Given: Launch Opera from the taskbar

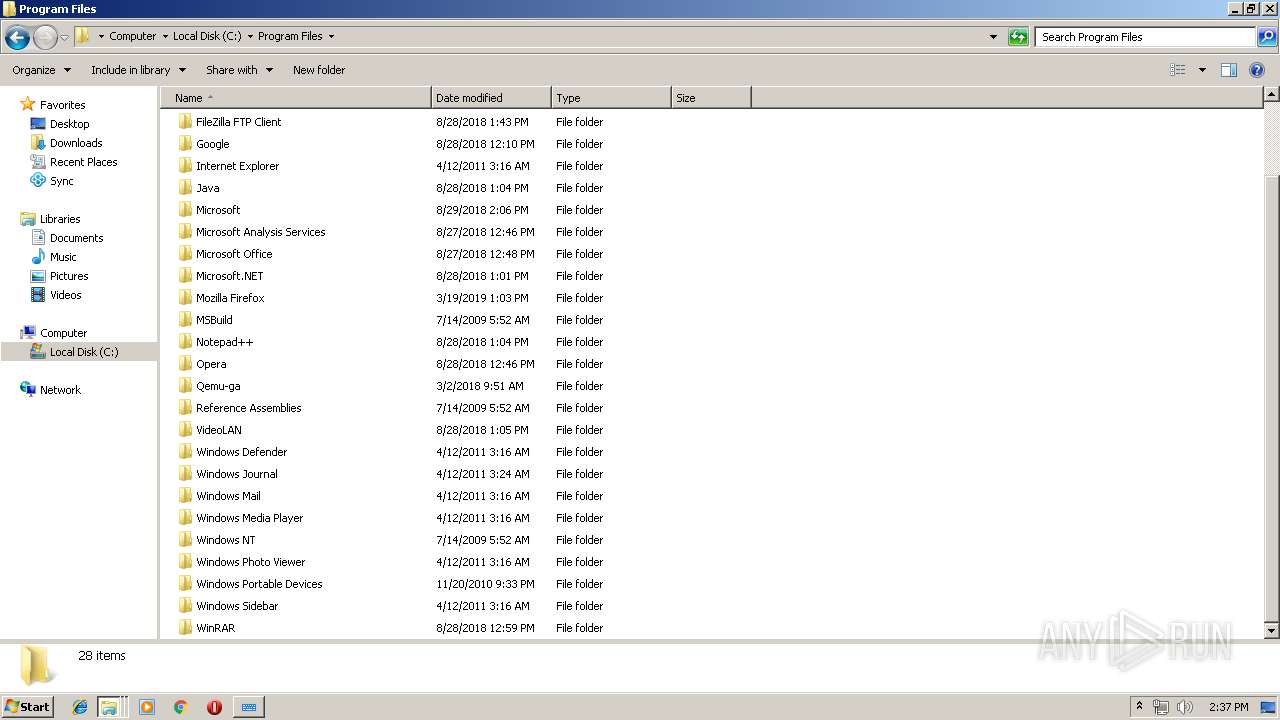Looking at the screenshot, I should click(214, 707).
